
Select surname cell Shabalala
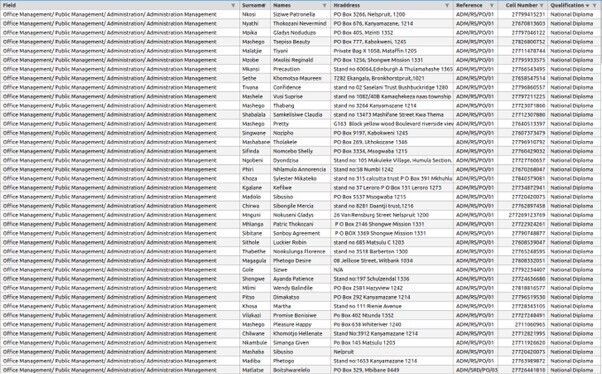coord(255,115)
